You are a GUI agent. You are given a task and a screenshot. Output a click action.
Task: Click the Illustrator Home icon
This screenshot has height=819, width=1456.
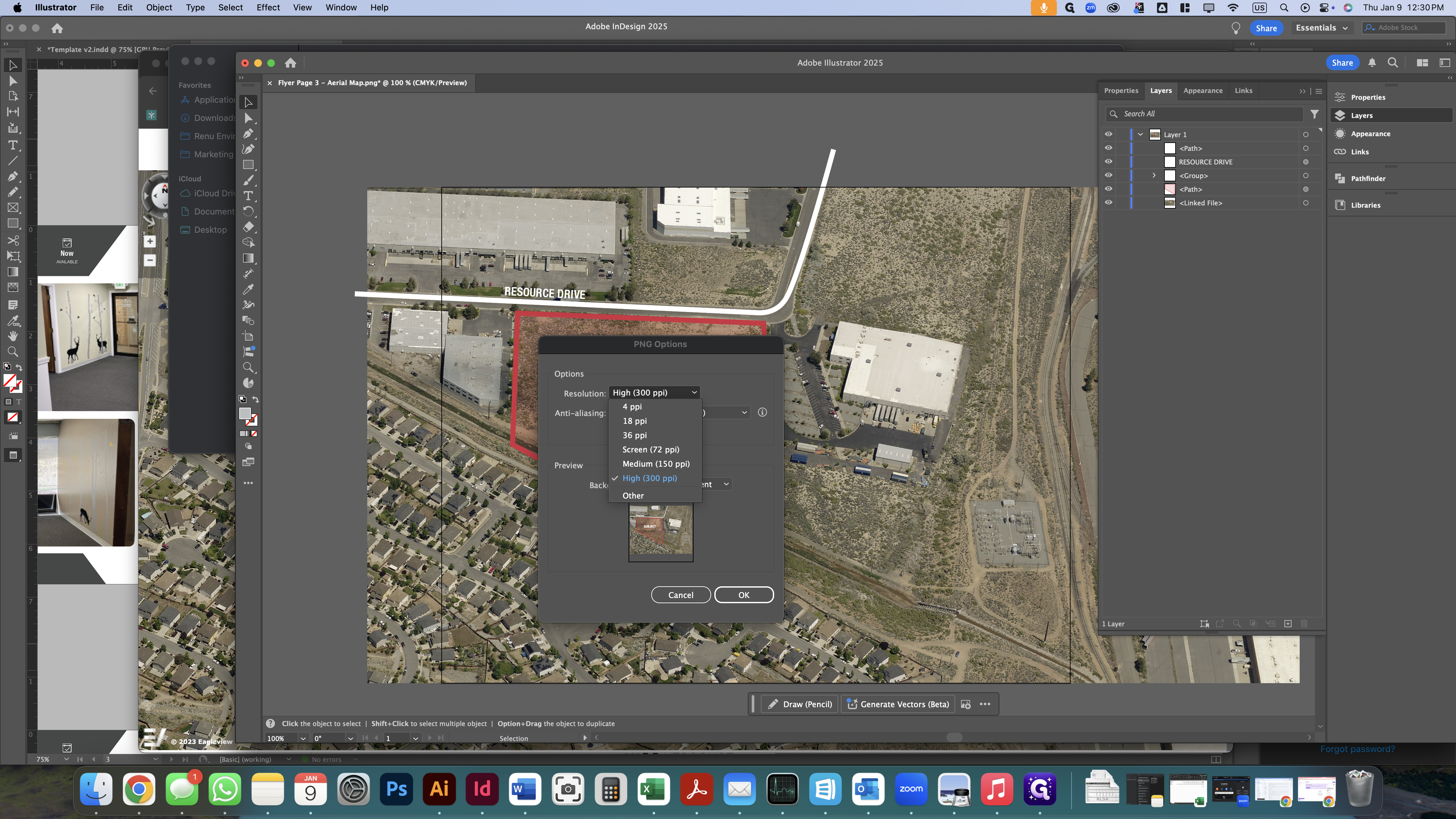[x=291, y=63]
